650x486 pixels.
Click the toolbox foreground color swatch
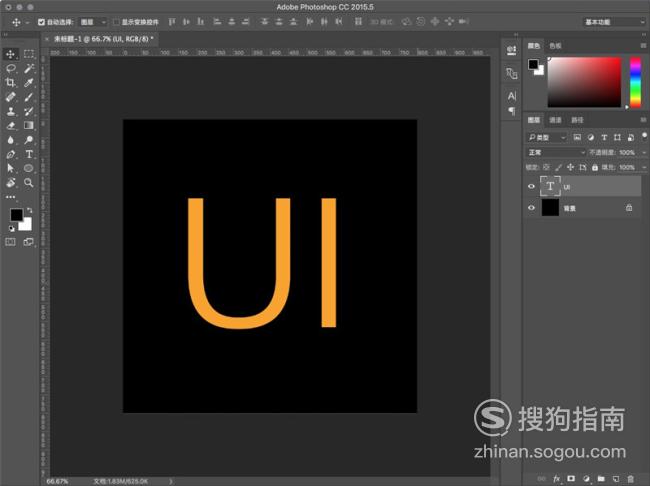[x=16, y=214]
